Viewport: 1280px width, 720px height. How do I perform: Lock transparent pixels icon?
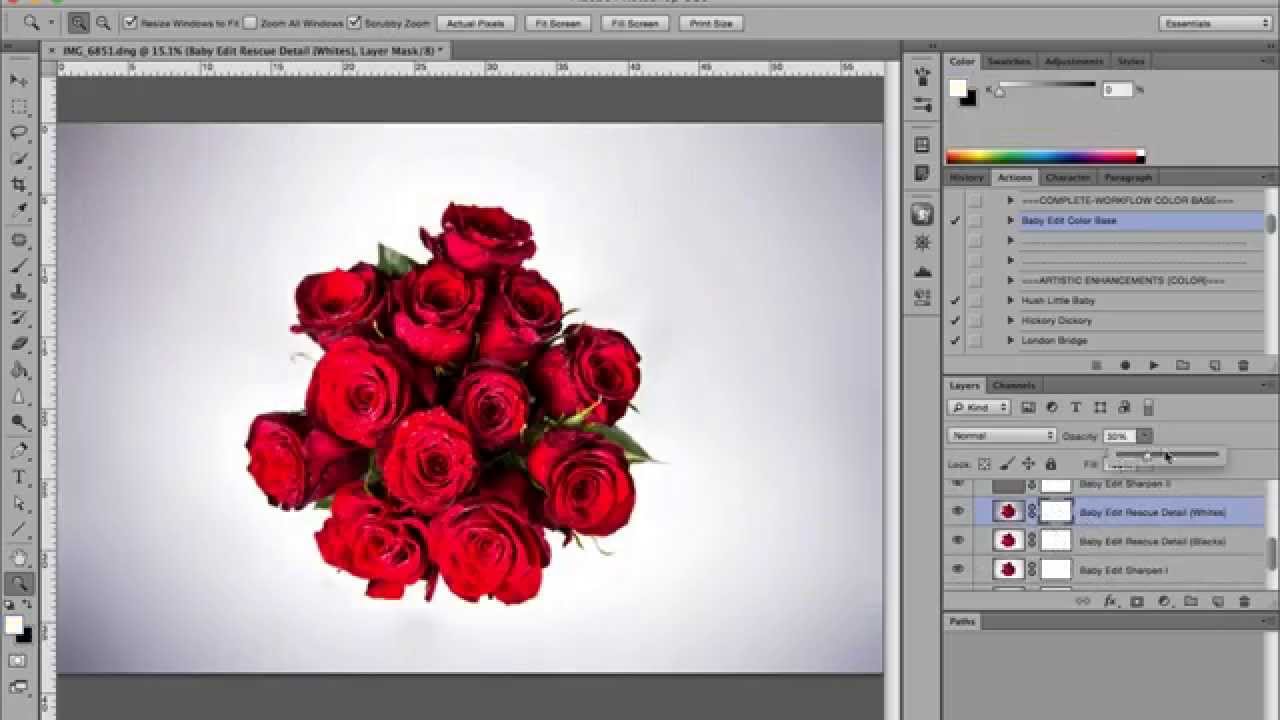pos(984,464)
